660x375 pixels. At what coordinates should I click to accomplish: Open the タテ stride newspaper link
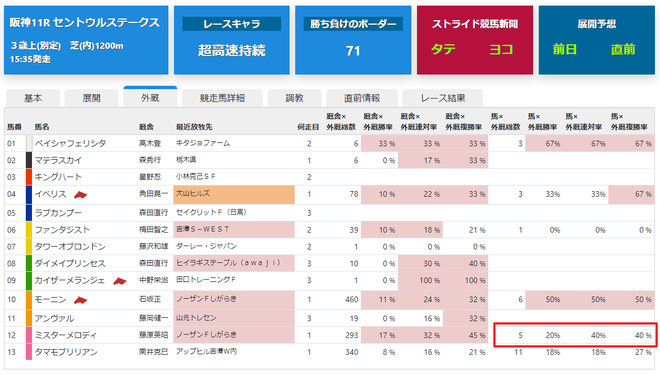[443, 50]
